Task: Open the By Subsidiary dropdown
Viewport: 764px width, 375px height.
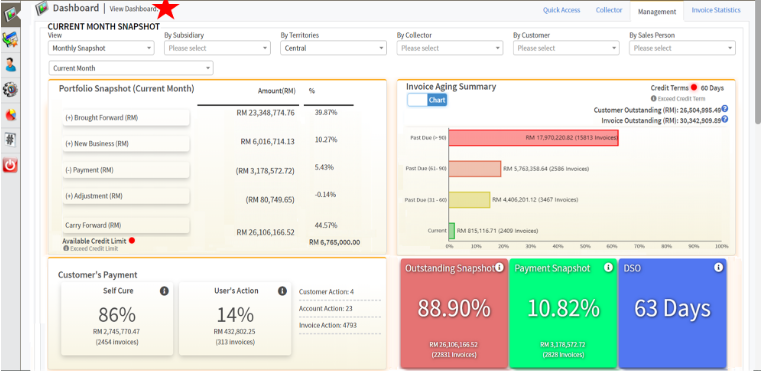Action: click(x=217, y=48)
